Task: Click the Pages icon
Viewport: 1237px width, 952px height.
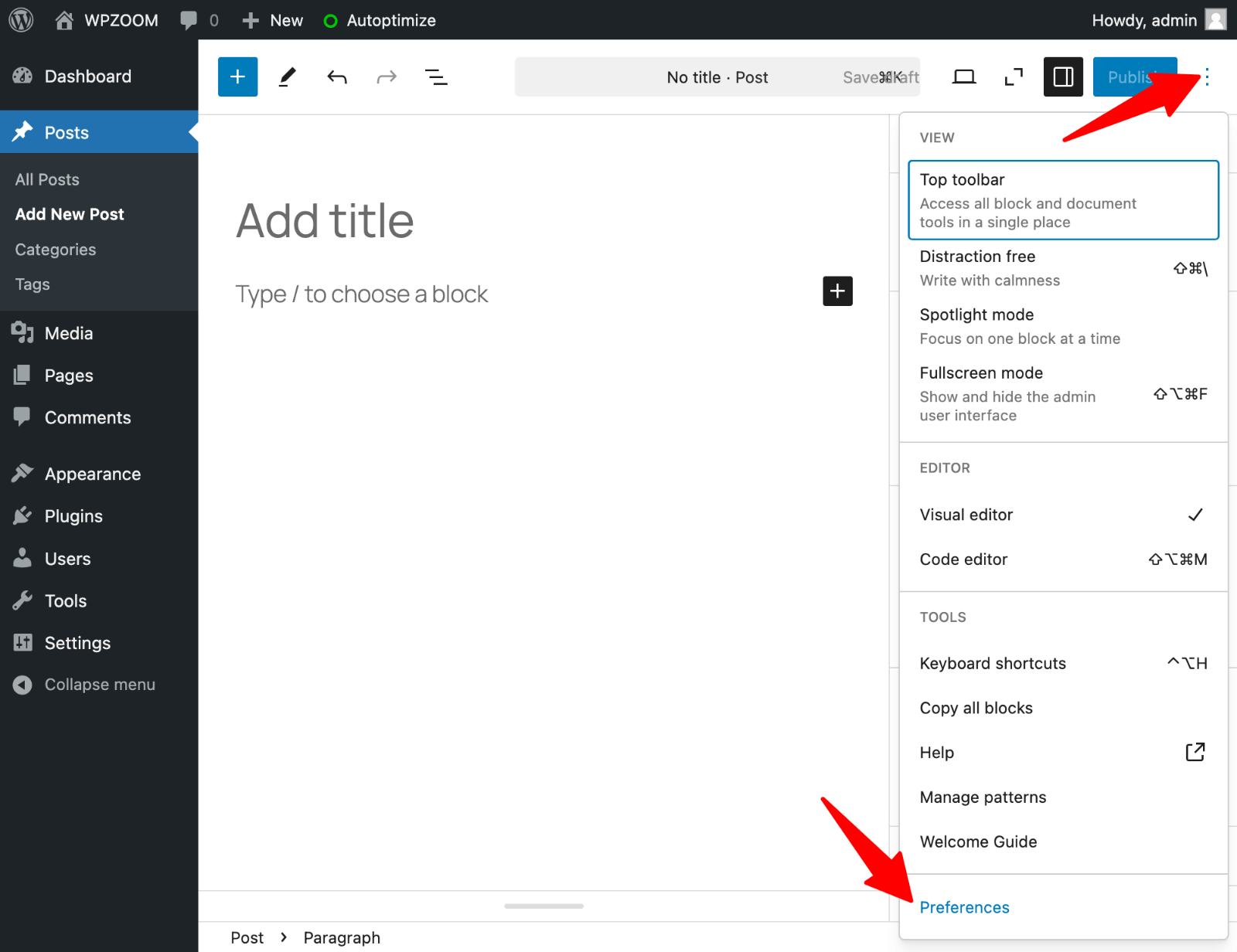Action: pos(22,375)
